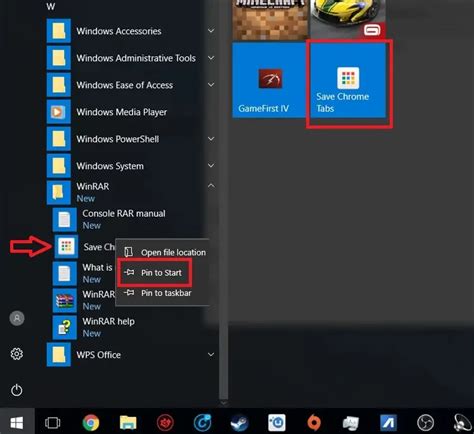Open the Windows Start button

point(17,423)
